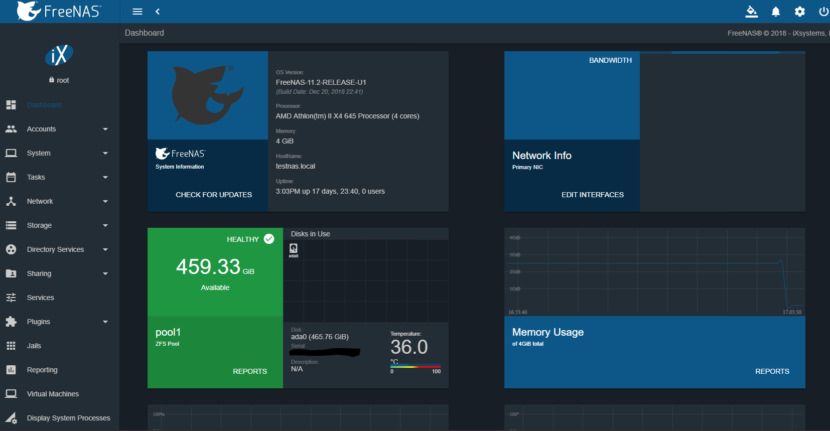Image resolution: width=830 pixels, height=431 pixels.
Task: Click the FreeNAS shark logo tile
Action: tap(208, 95)
